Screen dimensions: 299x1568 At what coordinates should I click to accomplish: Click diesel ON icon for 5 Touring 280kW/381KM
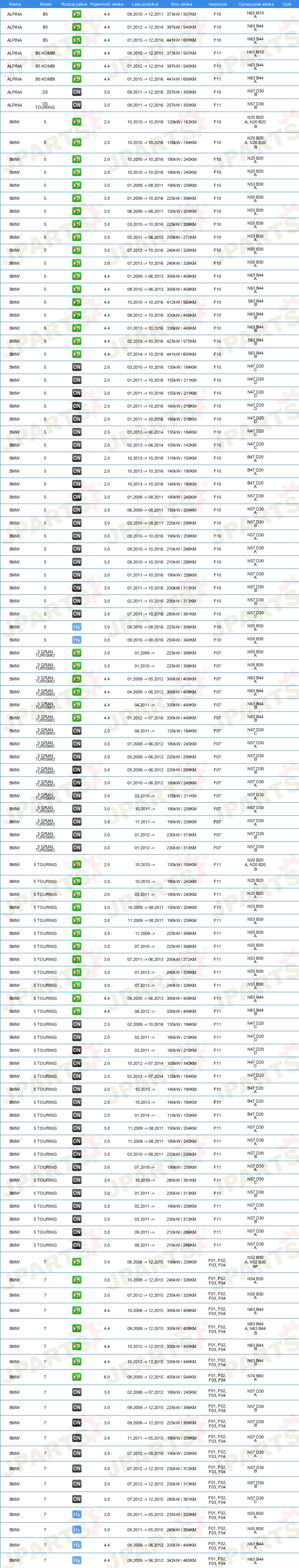point(77,1180)
